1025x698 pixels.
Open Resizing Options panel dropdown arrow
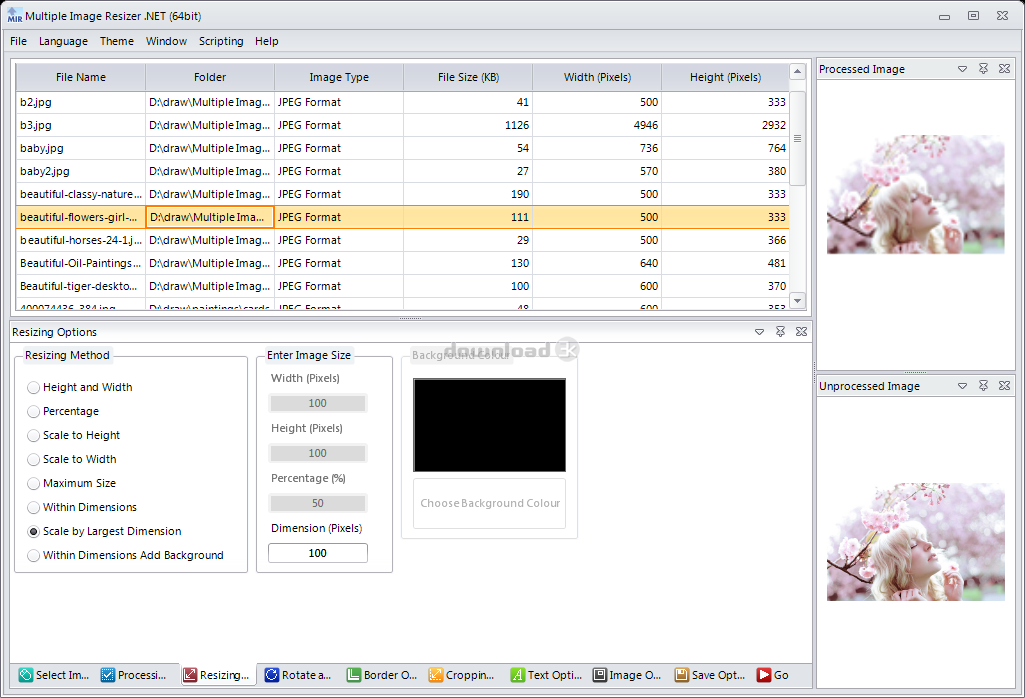coord(760,331)
